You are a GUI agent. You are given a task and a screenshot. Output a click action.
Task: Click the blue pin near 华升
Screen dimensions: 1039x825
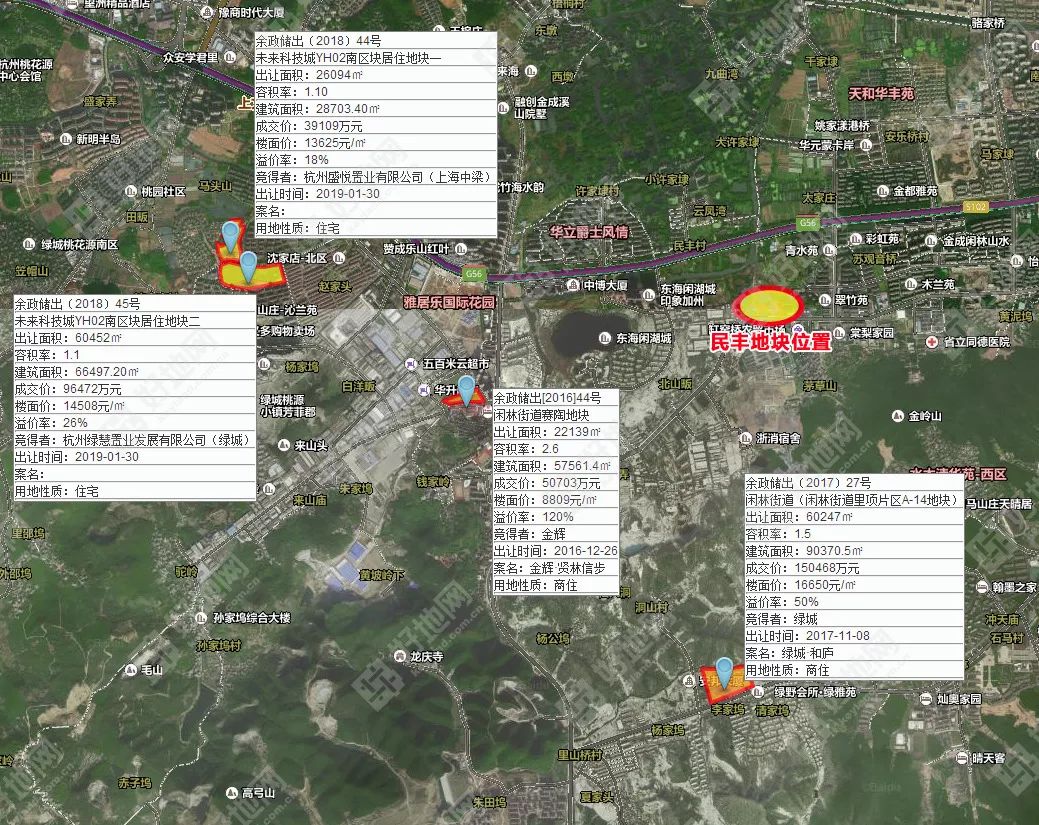466,390
